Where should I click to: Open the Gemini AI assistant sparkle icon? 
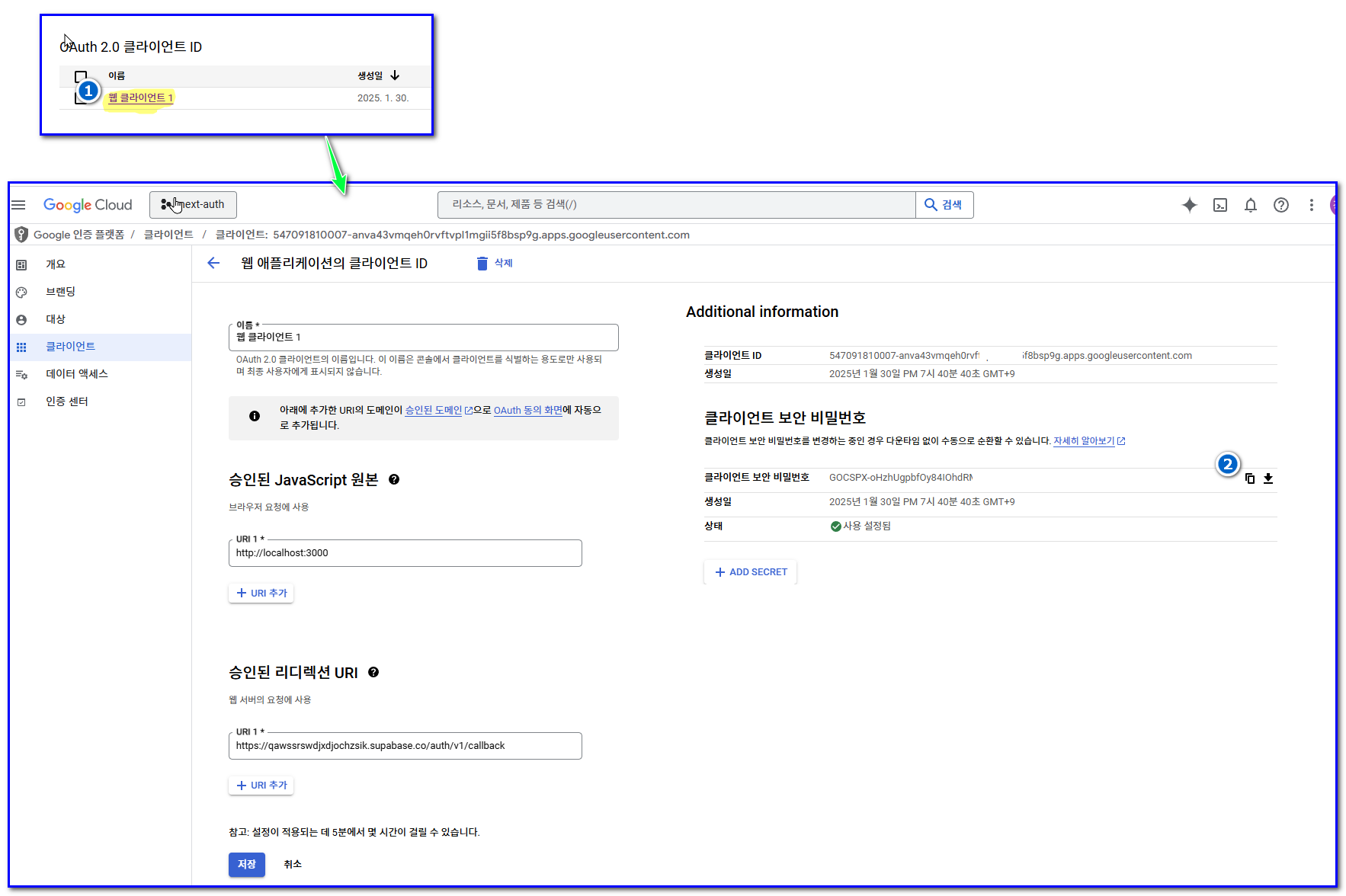click(1189, 205)
